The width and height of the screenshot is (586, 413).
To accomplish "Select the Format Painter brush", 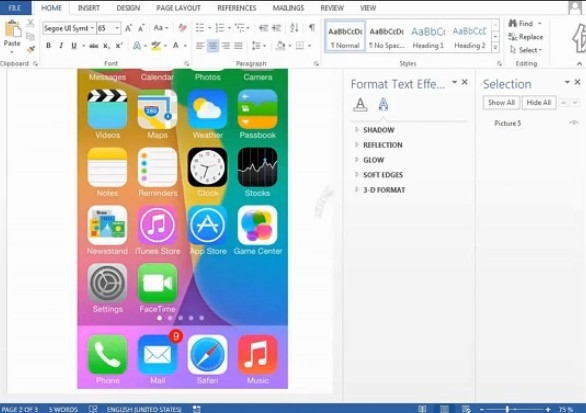I will [31, 49].
